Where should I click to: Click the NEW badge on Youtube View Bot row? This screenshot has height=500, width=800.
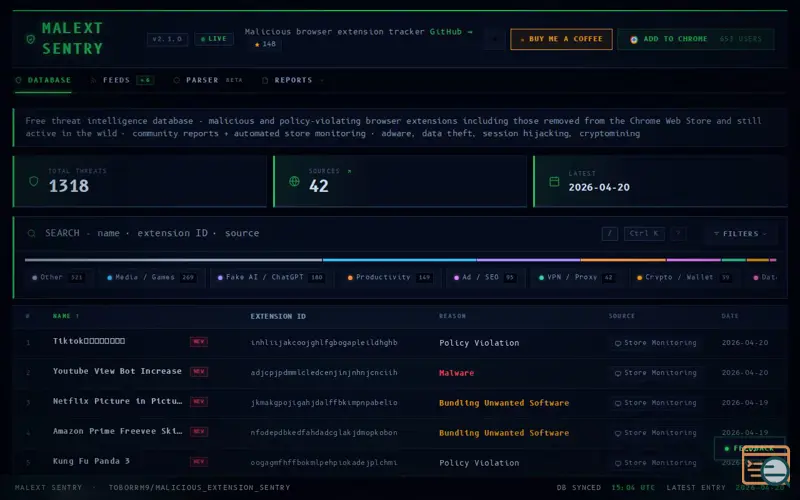pyautogui.click(x=199, y=372)
